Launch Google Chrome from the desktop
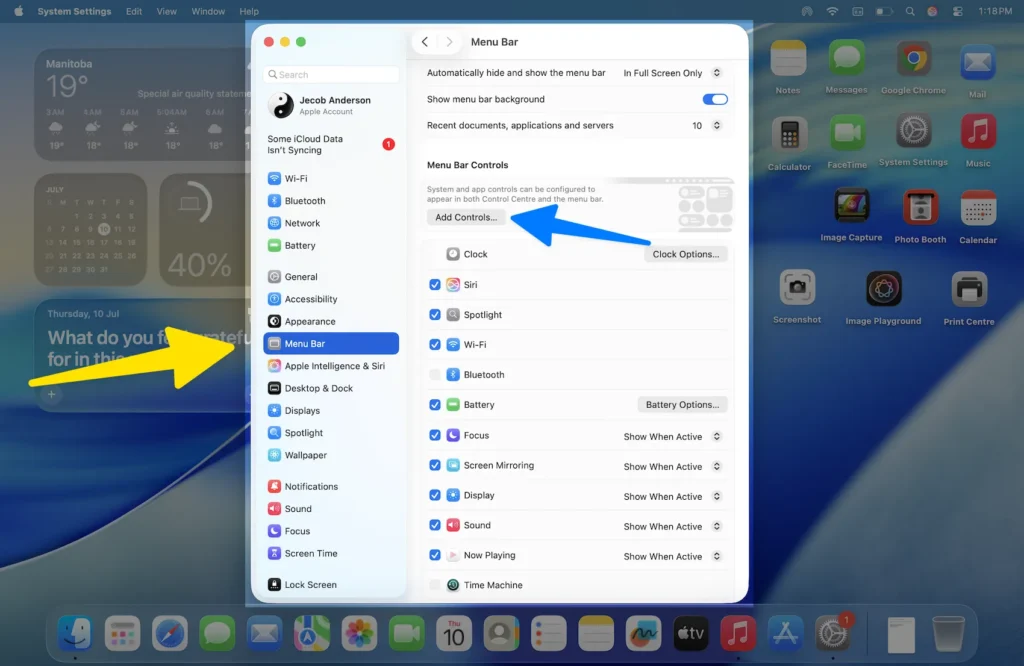 [x=912, y=60]
